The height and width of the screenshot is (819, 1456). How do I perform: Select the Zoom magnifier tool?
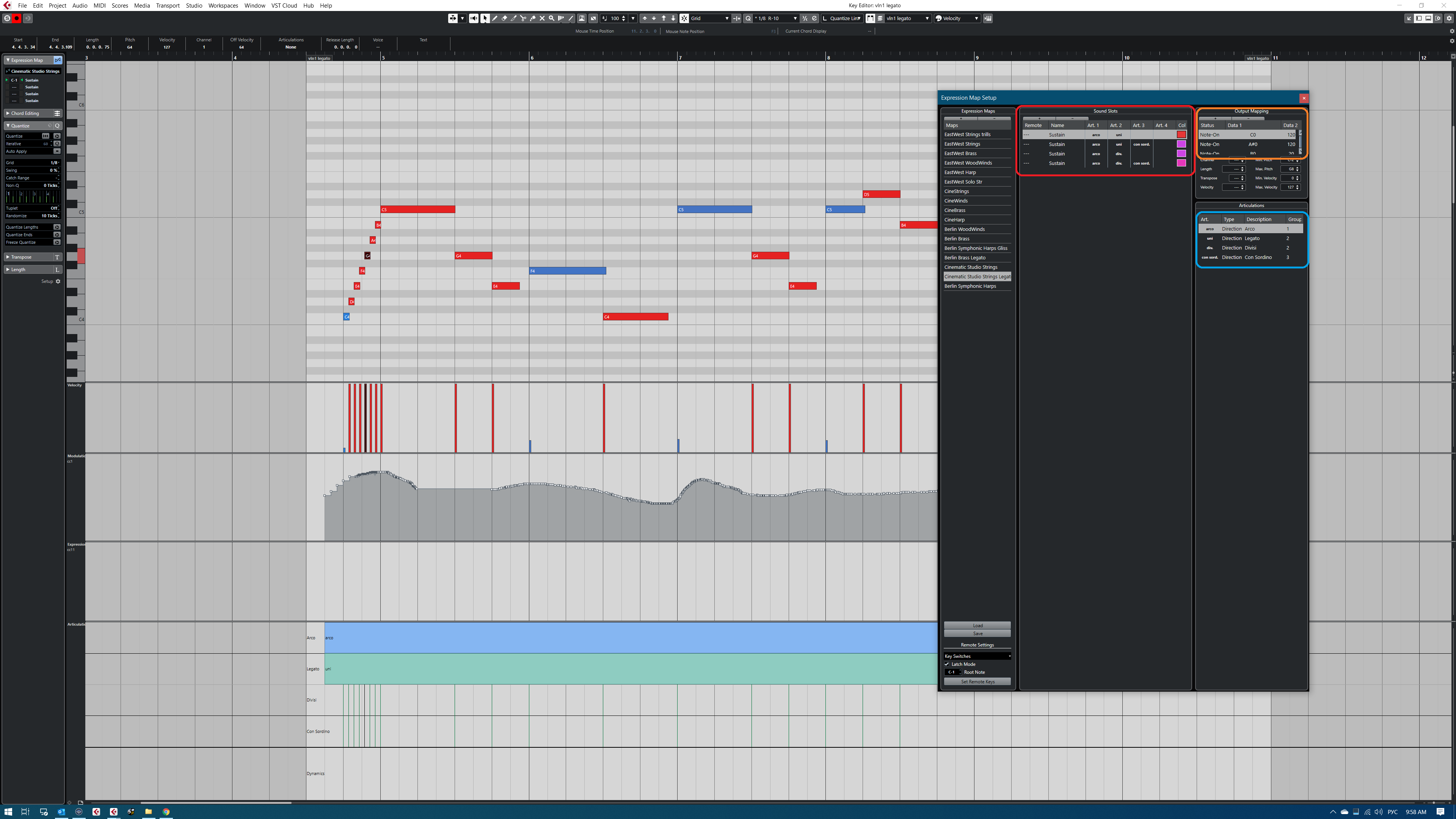(552, 19)
